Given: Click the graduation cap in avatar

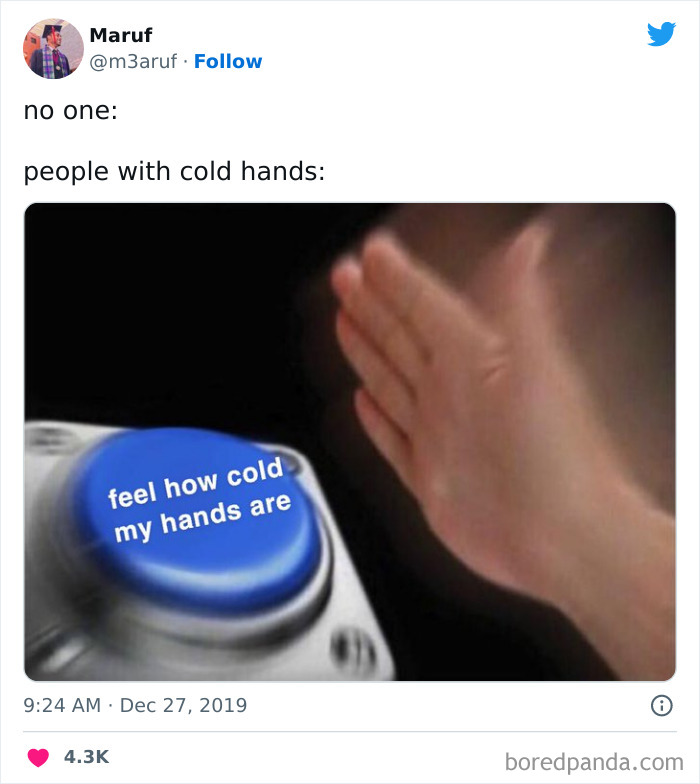Looking at the screenshot, I should point(52,31).
